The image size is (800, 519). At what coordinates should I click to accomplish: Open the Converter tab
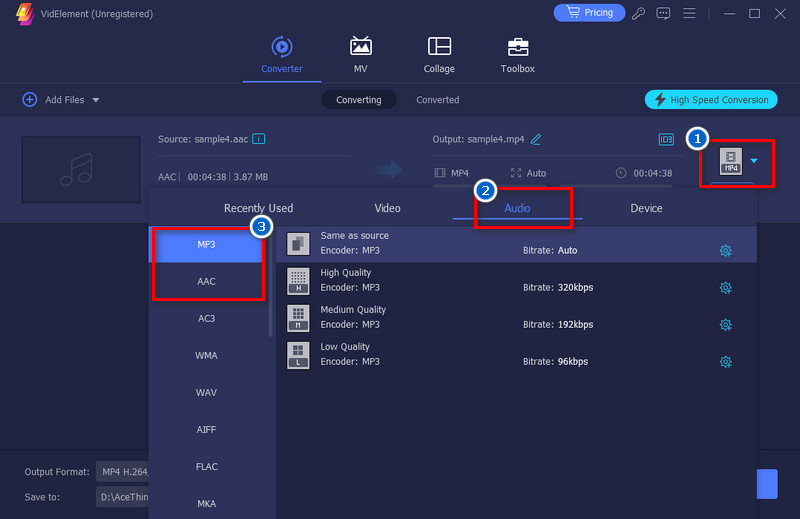tap(282, 55)
